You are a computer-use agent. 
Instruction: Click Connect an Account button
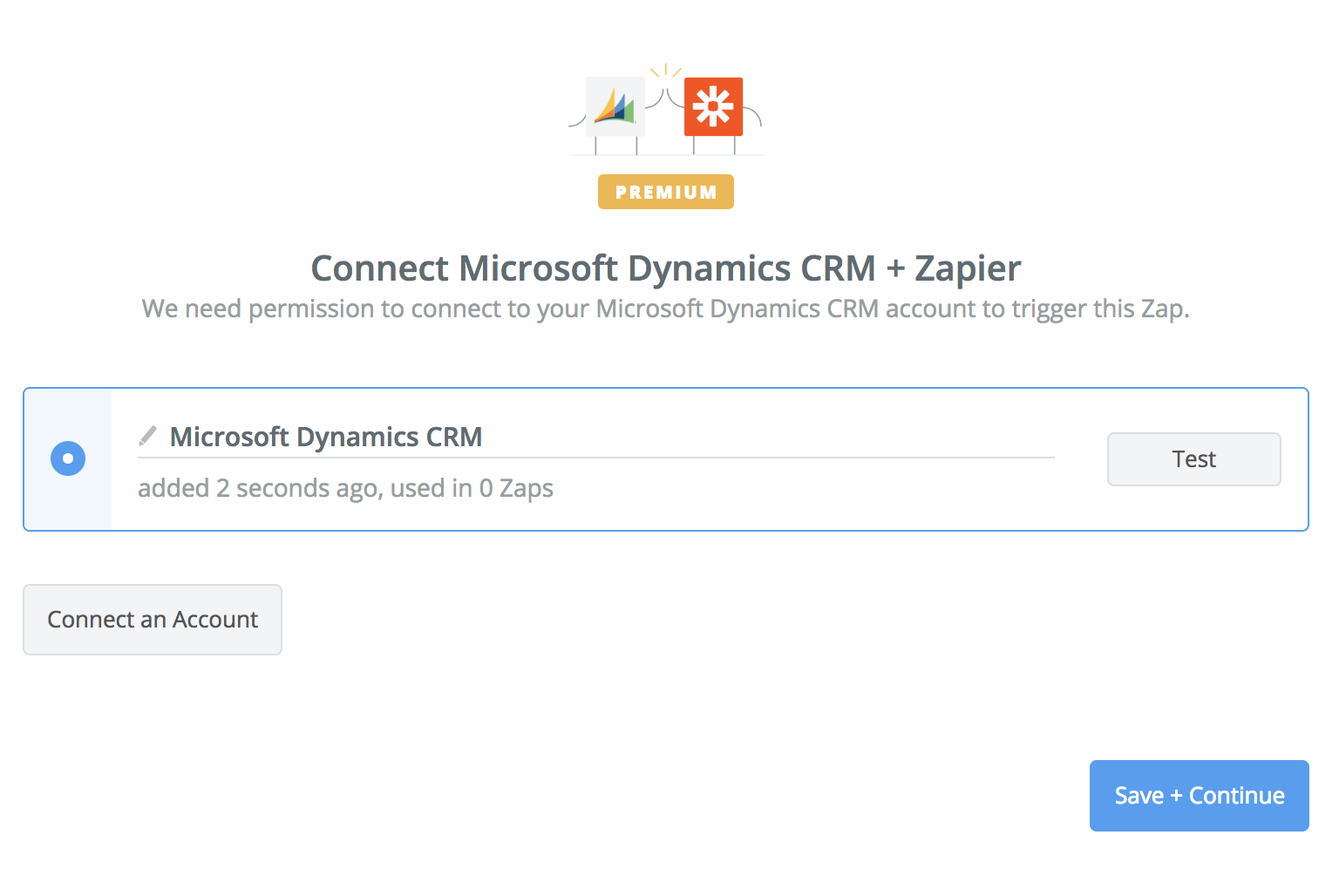(153, 620)
